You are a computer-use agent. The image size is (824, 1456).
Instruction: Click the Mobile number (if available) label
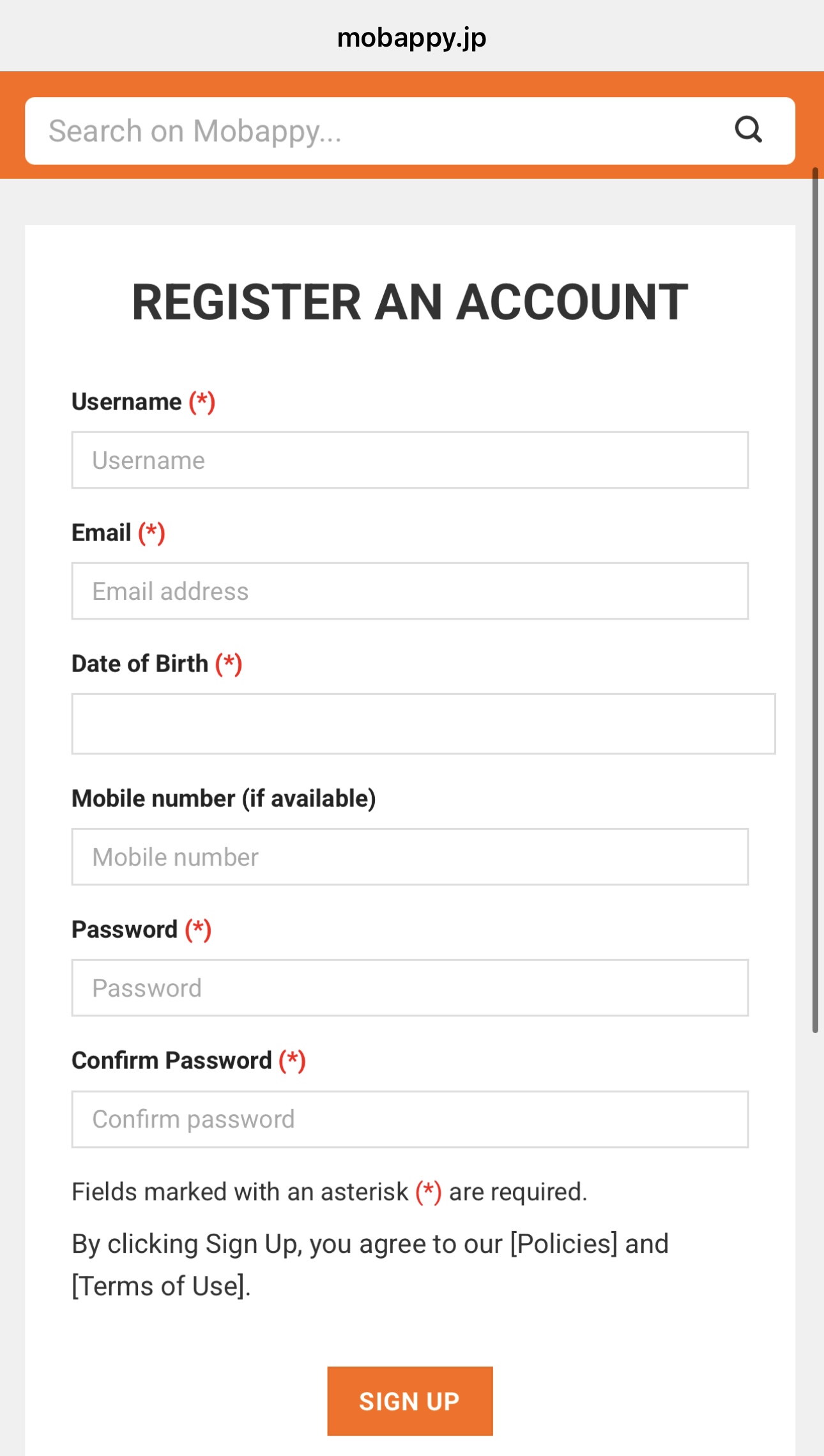[224, 799]
